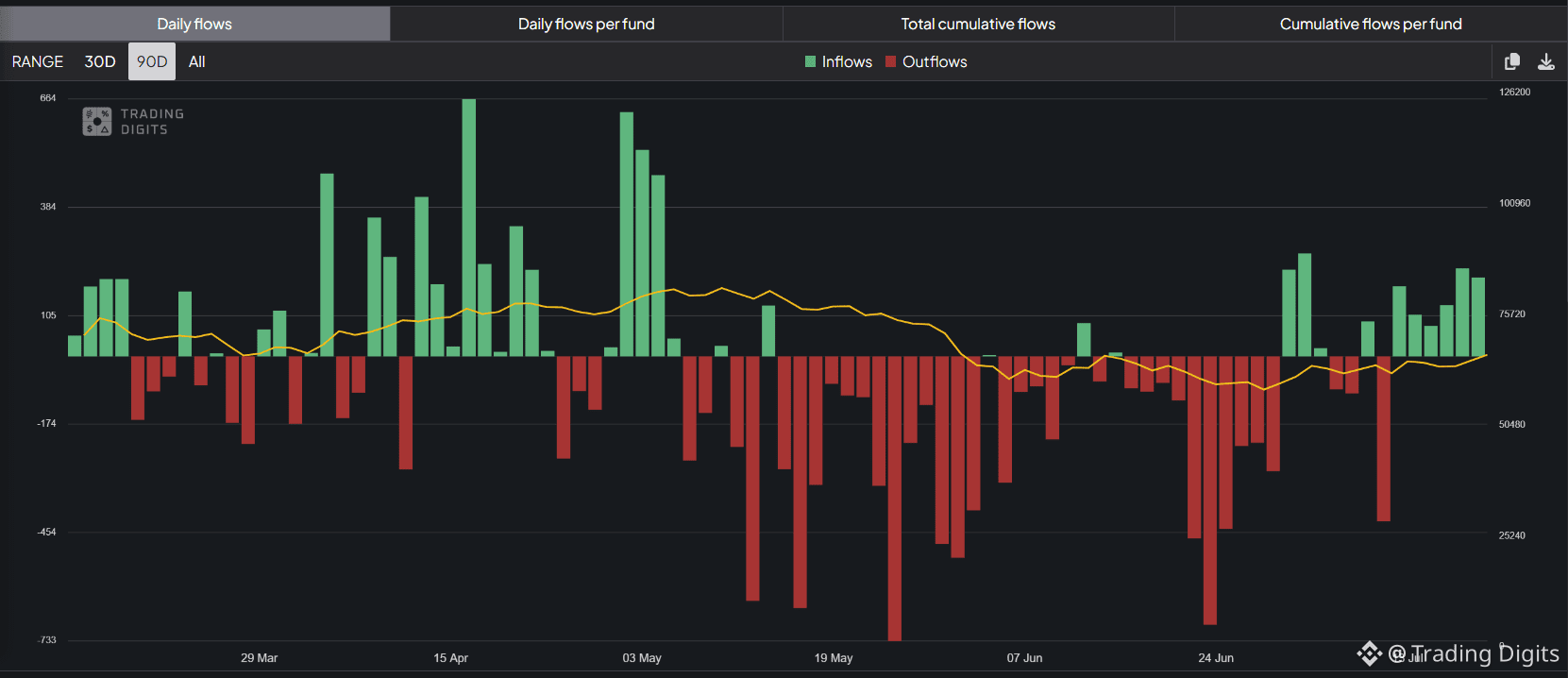Click the 07 Jun date label
Viewport: 1568px width, 678px height.
coord(1024,658)
